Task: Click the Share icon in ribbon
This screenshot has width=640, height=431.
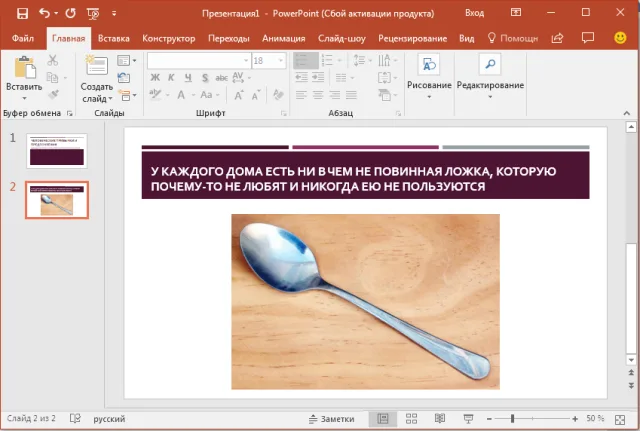Action: point(557,38)
